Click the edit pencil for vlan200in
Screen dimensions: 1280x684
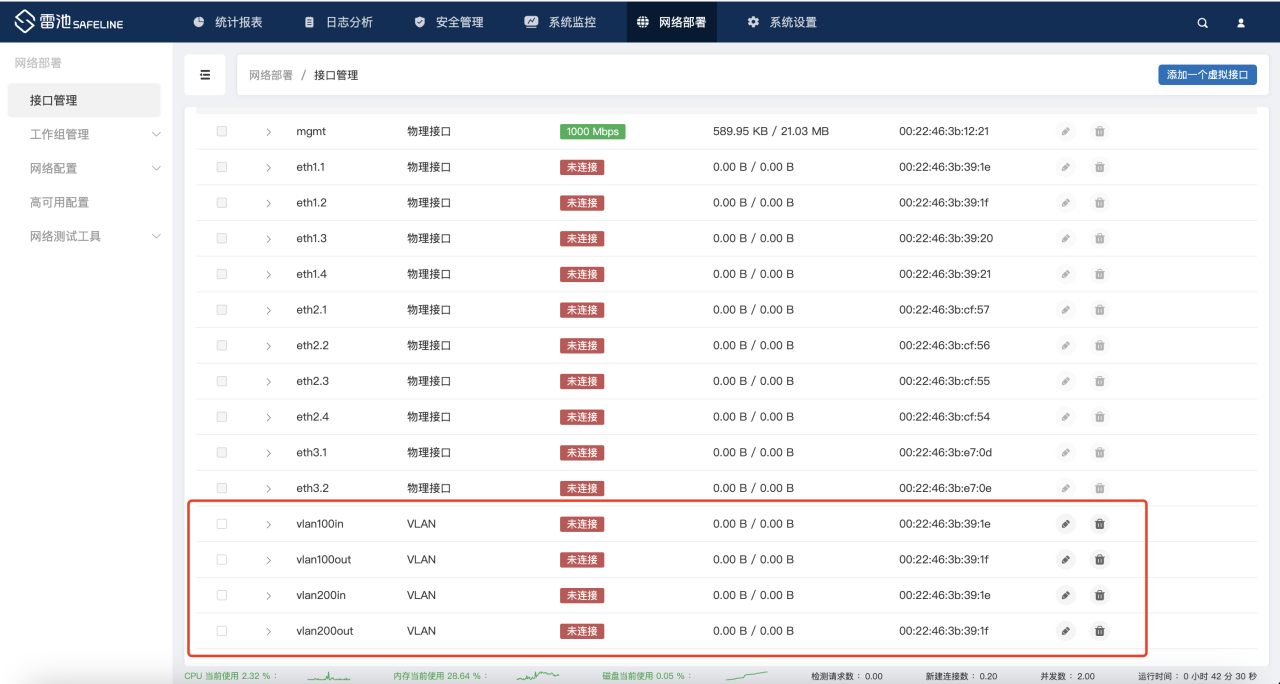[1066, 595]
